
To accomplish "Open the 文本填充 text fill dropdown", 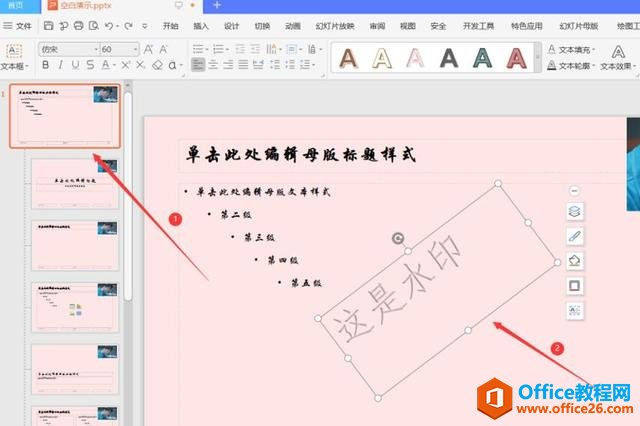I will click(571, 49).
